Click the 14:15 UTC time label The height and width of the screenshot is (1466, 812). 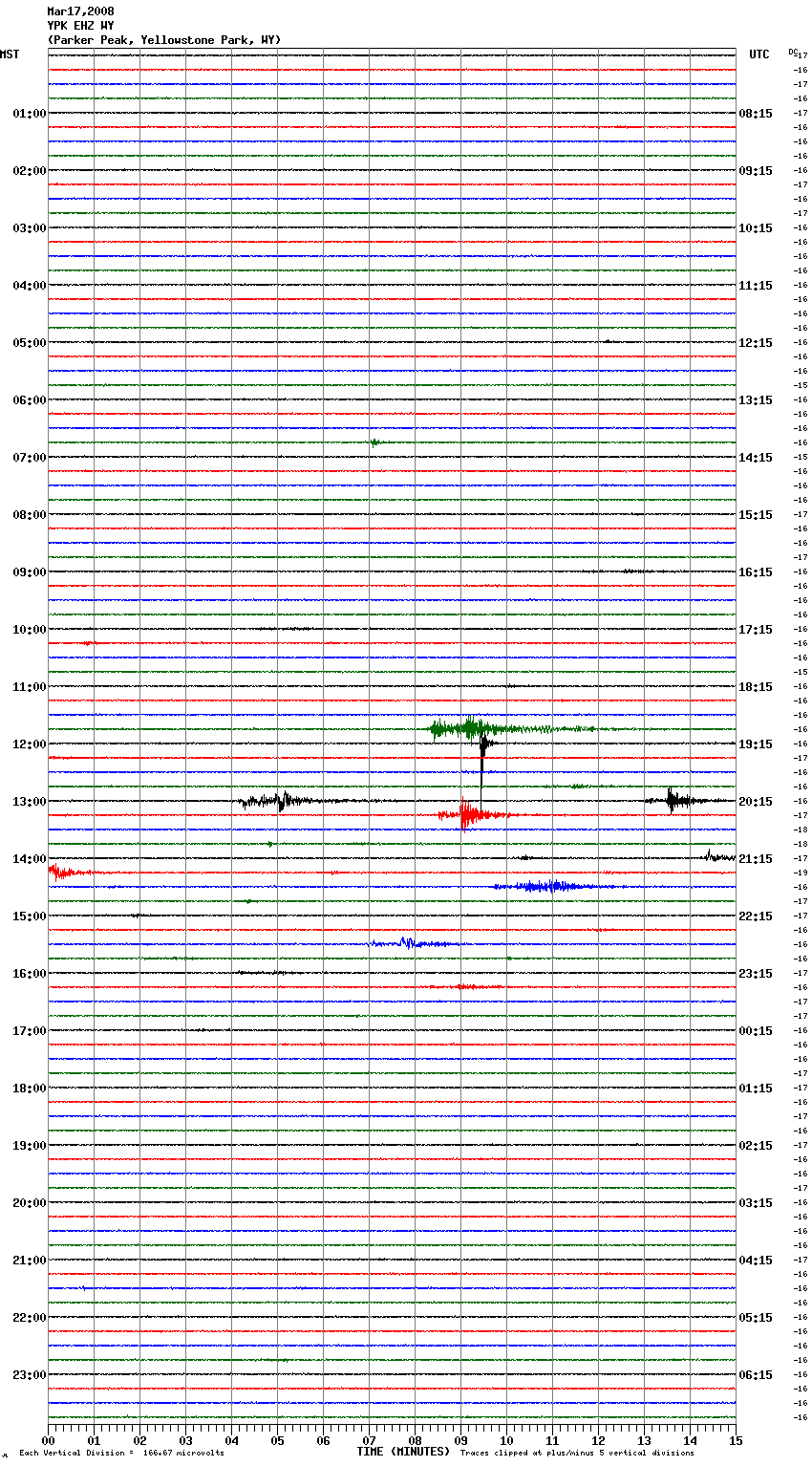[x=756, y=458]
